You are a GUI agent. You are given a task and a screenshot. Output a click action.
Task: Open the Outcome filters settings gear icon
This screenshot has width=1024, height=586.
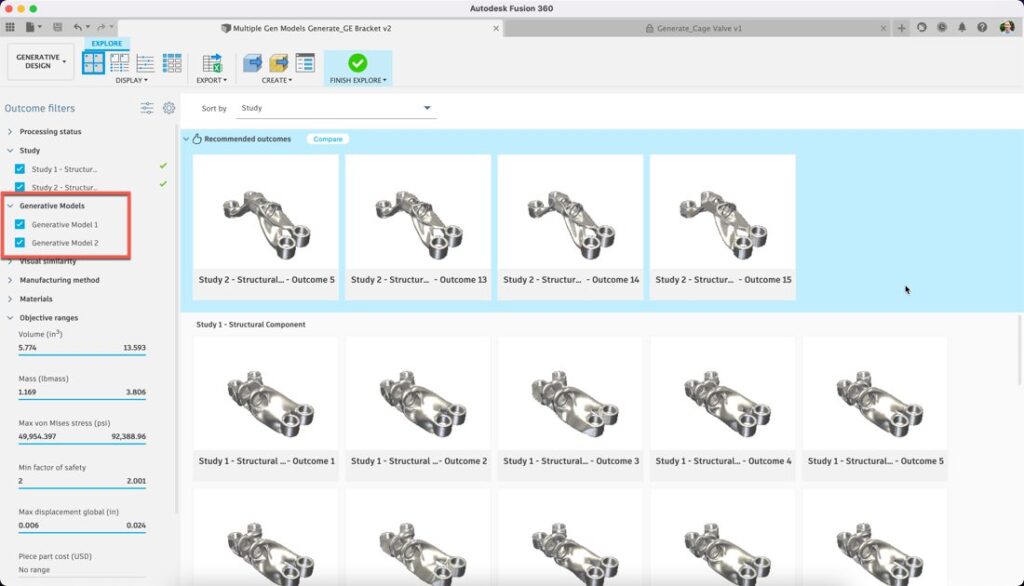[168, 108]
